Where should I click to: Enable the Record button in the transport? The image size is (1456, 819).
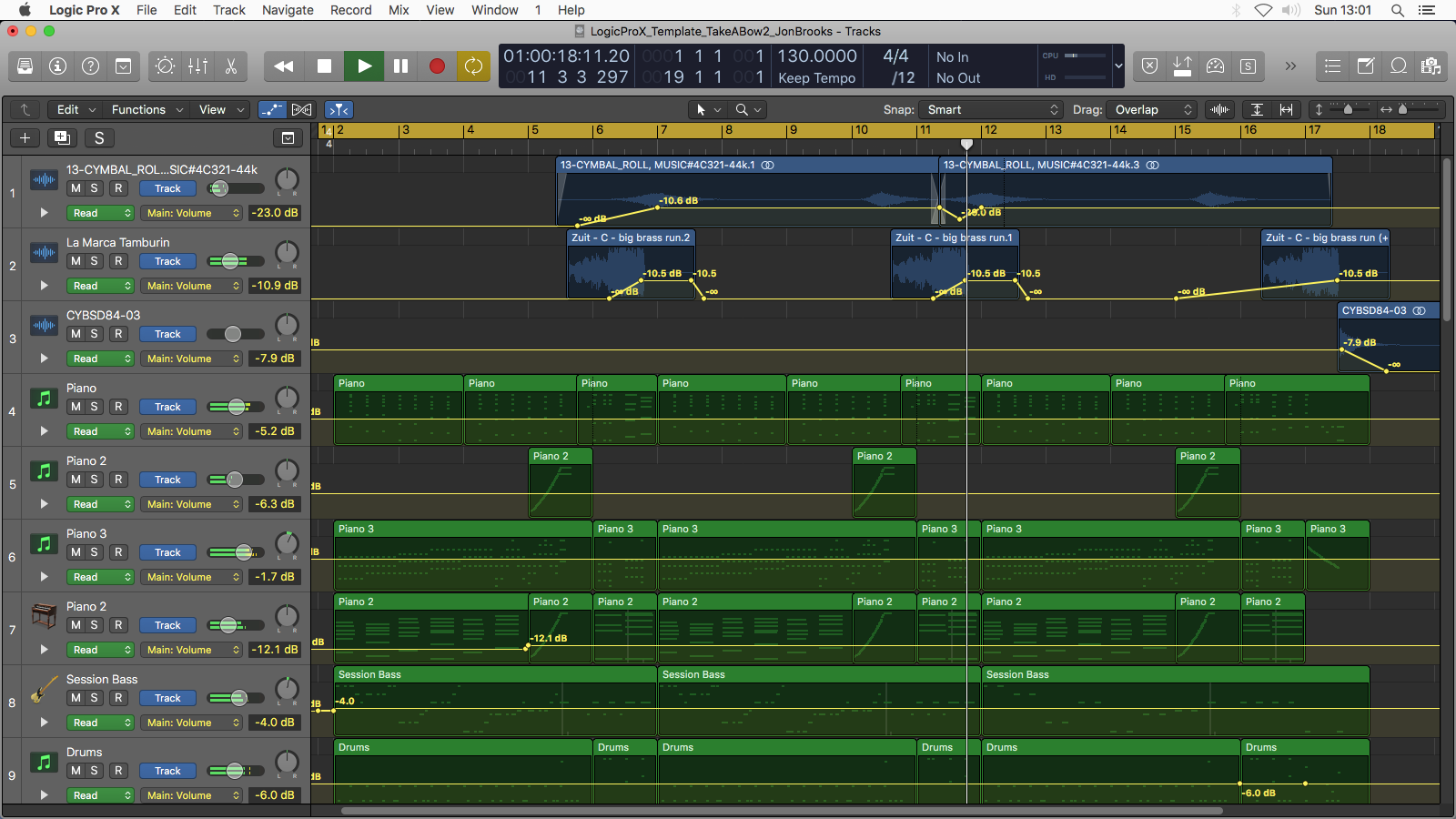pos(437,66)
